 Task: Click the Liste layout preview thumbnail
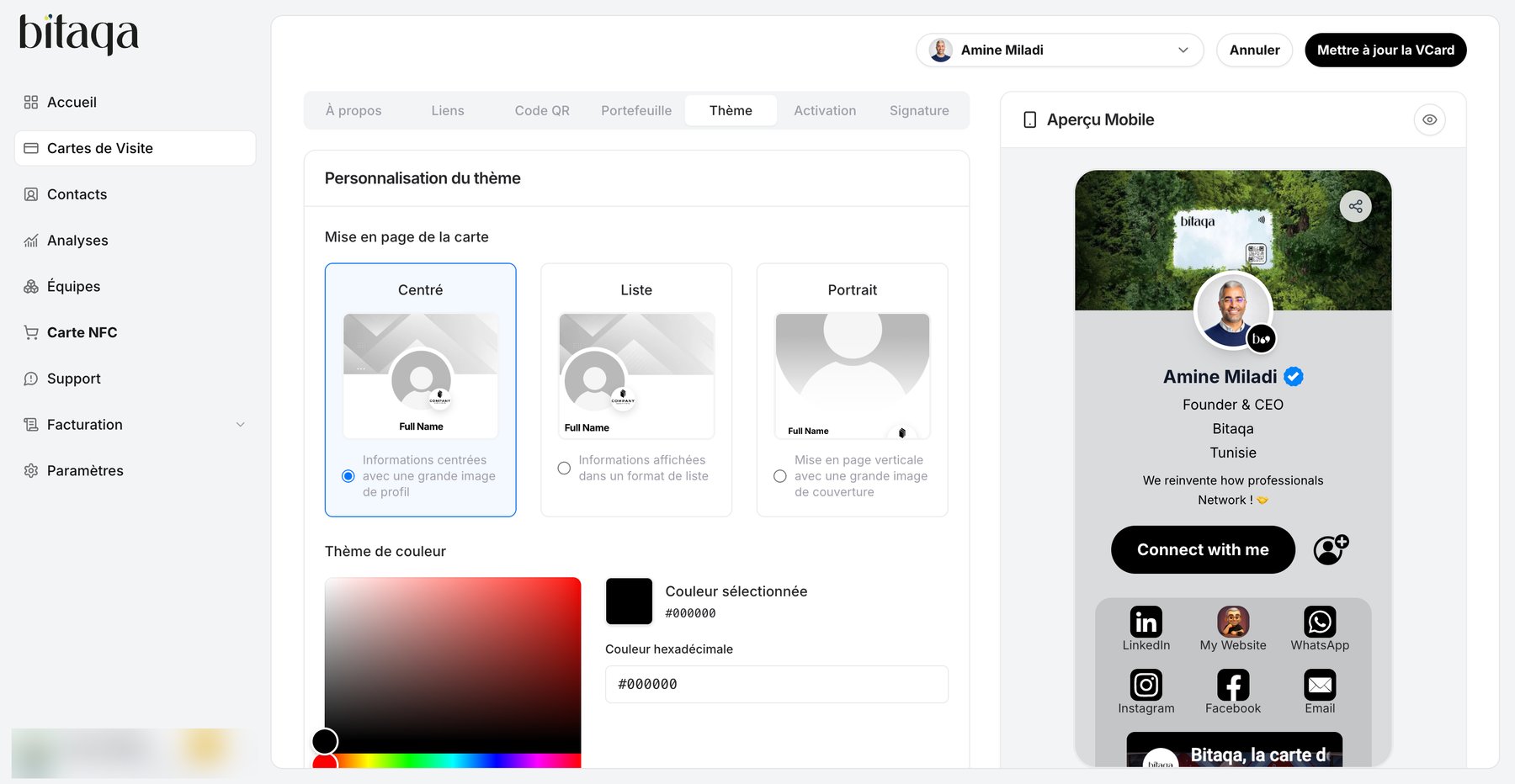(636, 376)
